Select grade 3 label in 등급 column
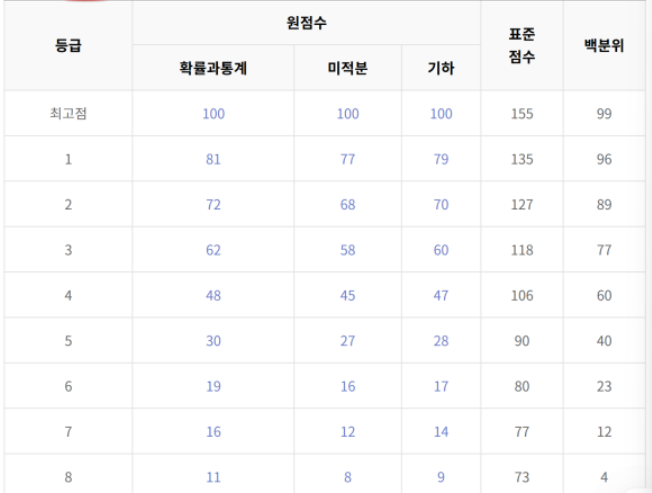Image resolution: width=652 pixels, height=493 pixels. coord(68,250)
